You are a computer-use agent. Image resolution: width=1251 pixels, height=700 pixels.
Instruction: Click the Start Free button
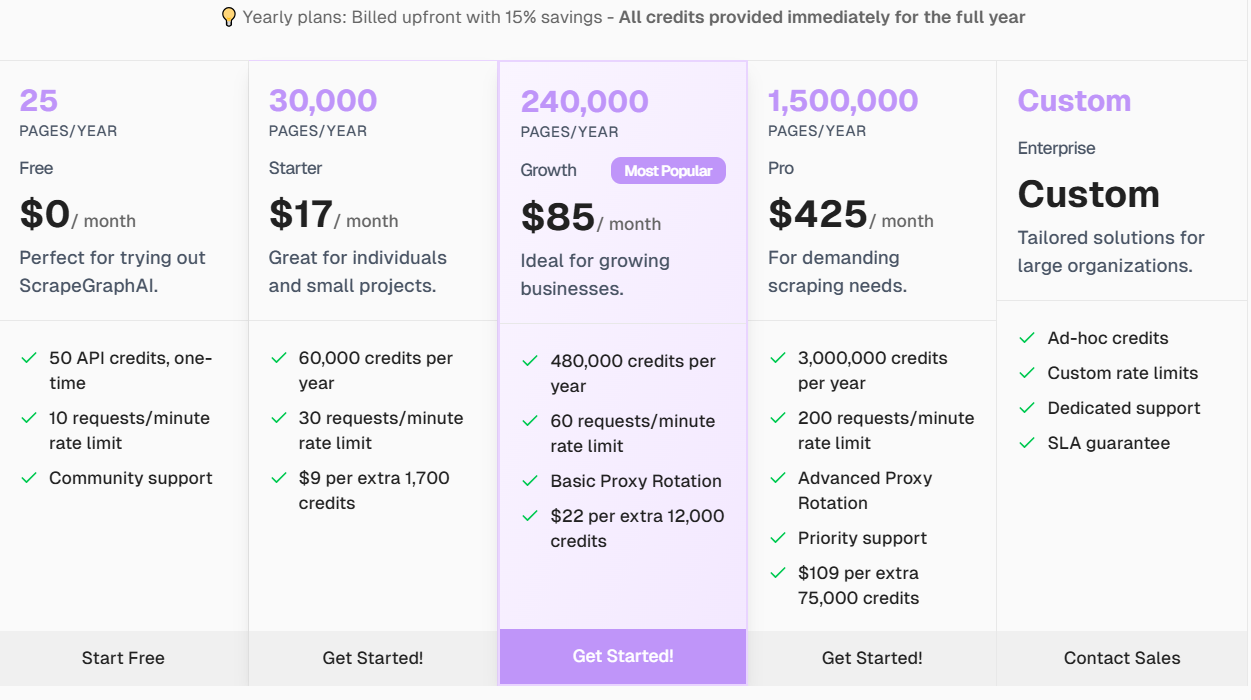(123, 658)
